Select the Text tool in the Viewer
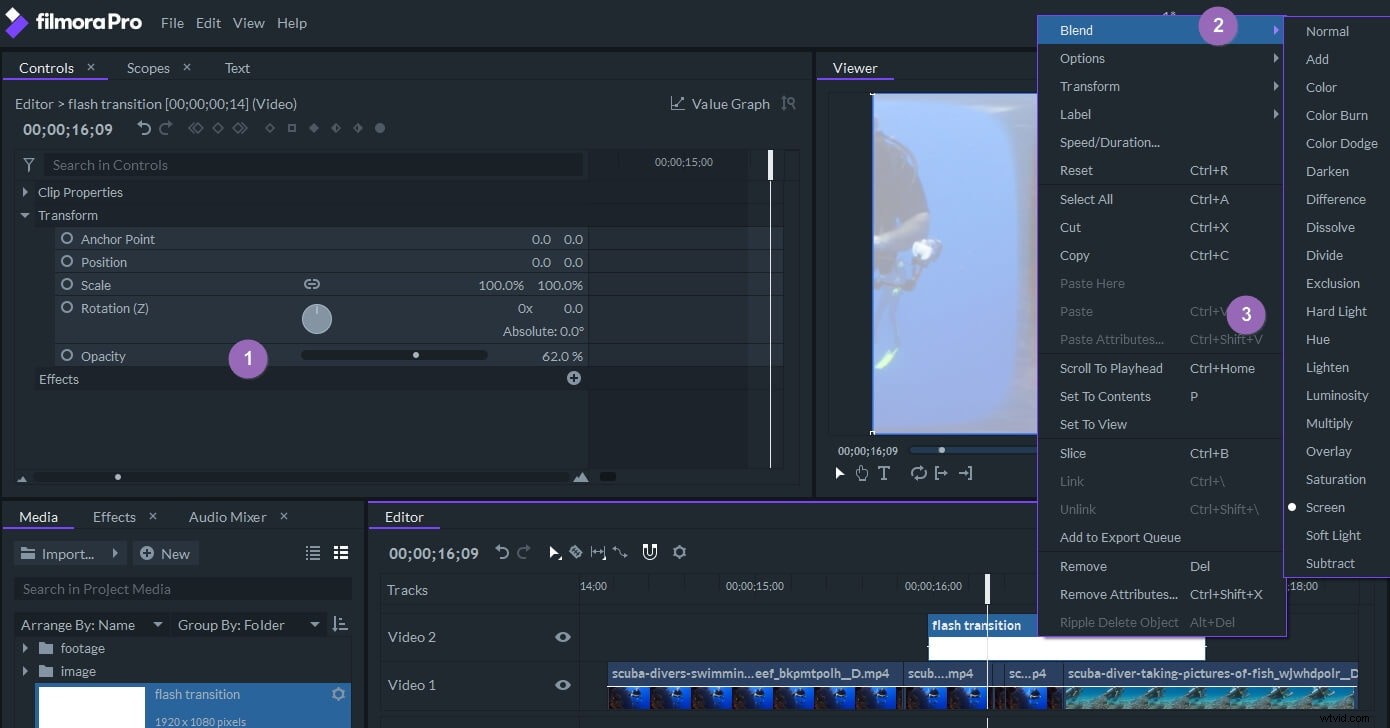1390x728 pixels. (x=883, y=473)
